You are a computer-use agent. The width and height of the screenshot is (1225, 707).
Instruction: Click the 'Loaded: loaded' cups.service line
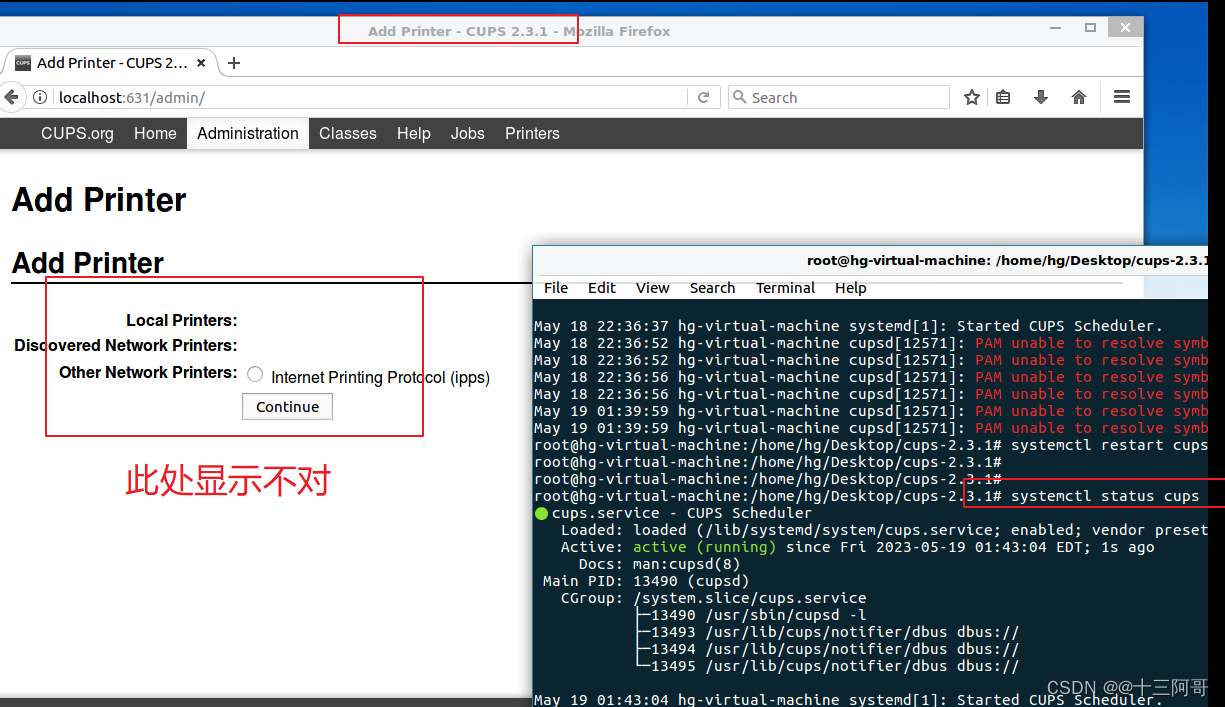tap(883, 530)
